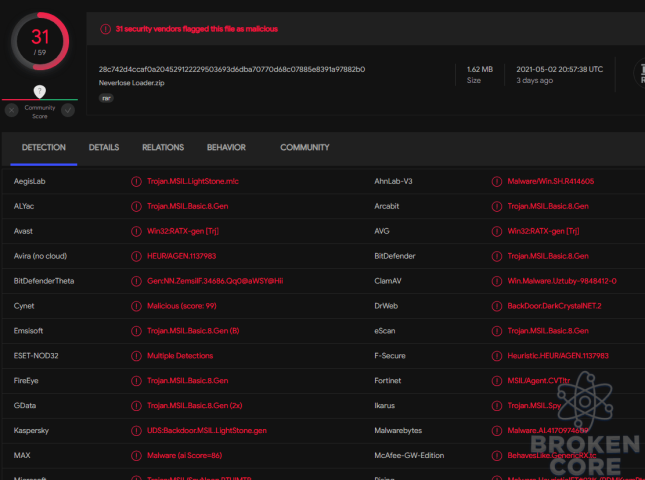This screenshot has width=645, height=480.
Task: Click alert icon in AhnLab-V3 row
Action: pos(497,181)
